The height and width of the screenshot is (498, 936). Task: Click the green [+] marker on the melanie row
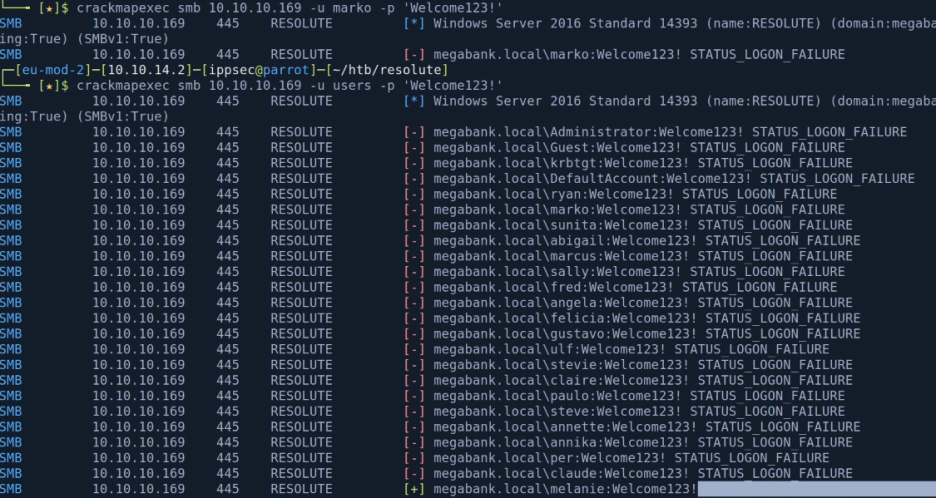coord(414,489)
